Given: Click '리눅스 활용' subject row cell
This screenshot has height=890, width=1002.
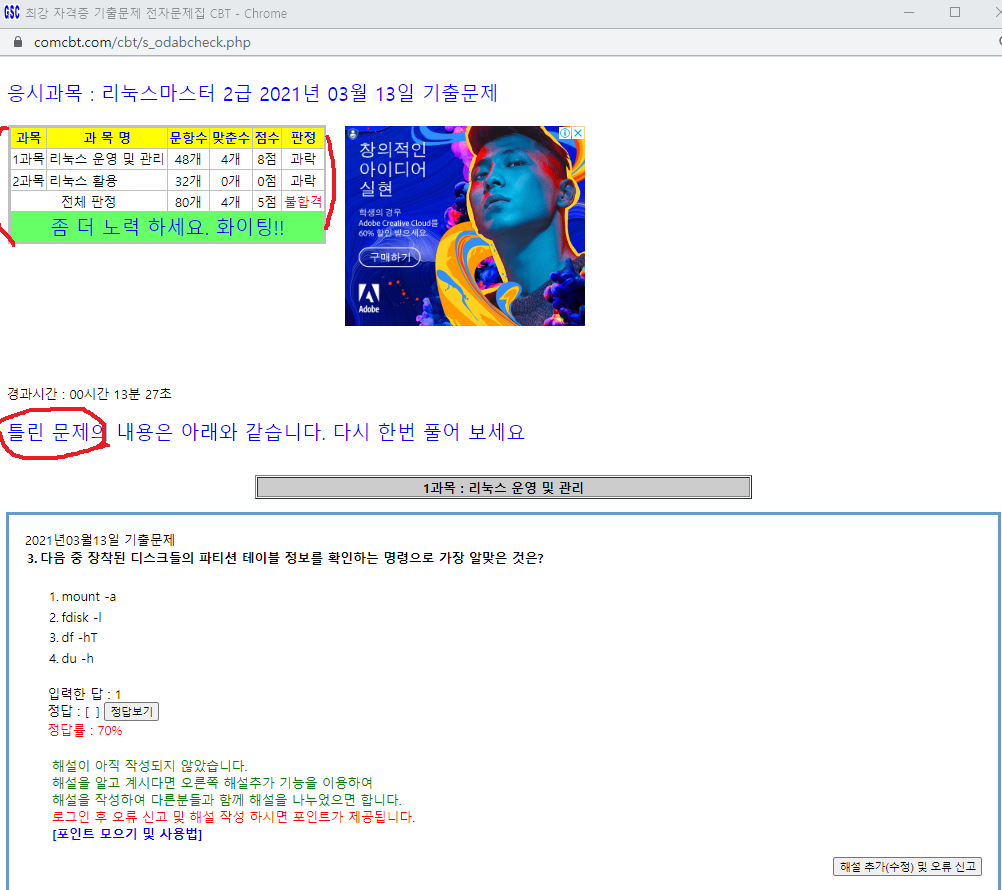Looking at the screenshot, I should [x=107, y=180].
